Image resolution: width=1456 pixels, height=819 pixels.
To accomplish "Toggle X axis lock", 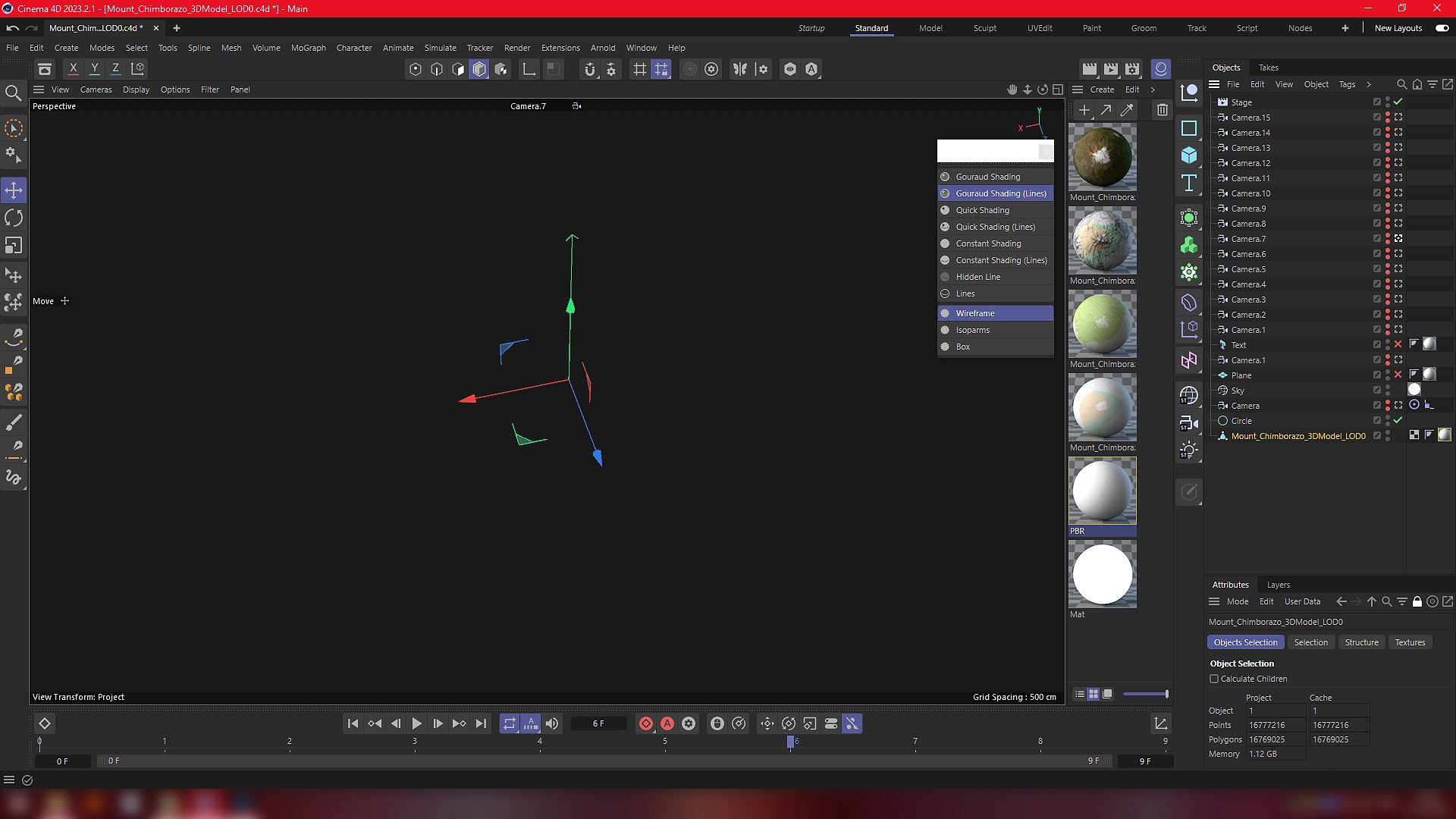I will coord(74,69).
